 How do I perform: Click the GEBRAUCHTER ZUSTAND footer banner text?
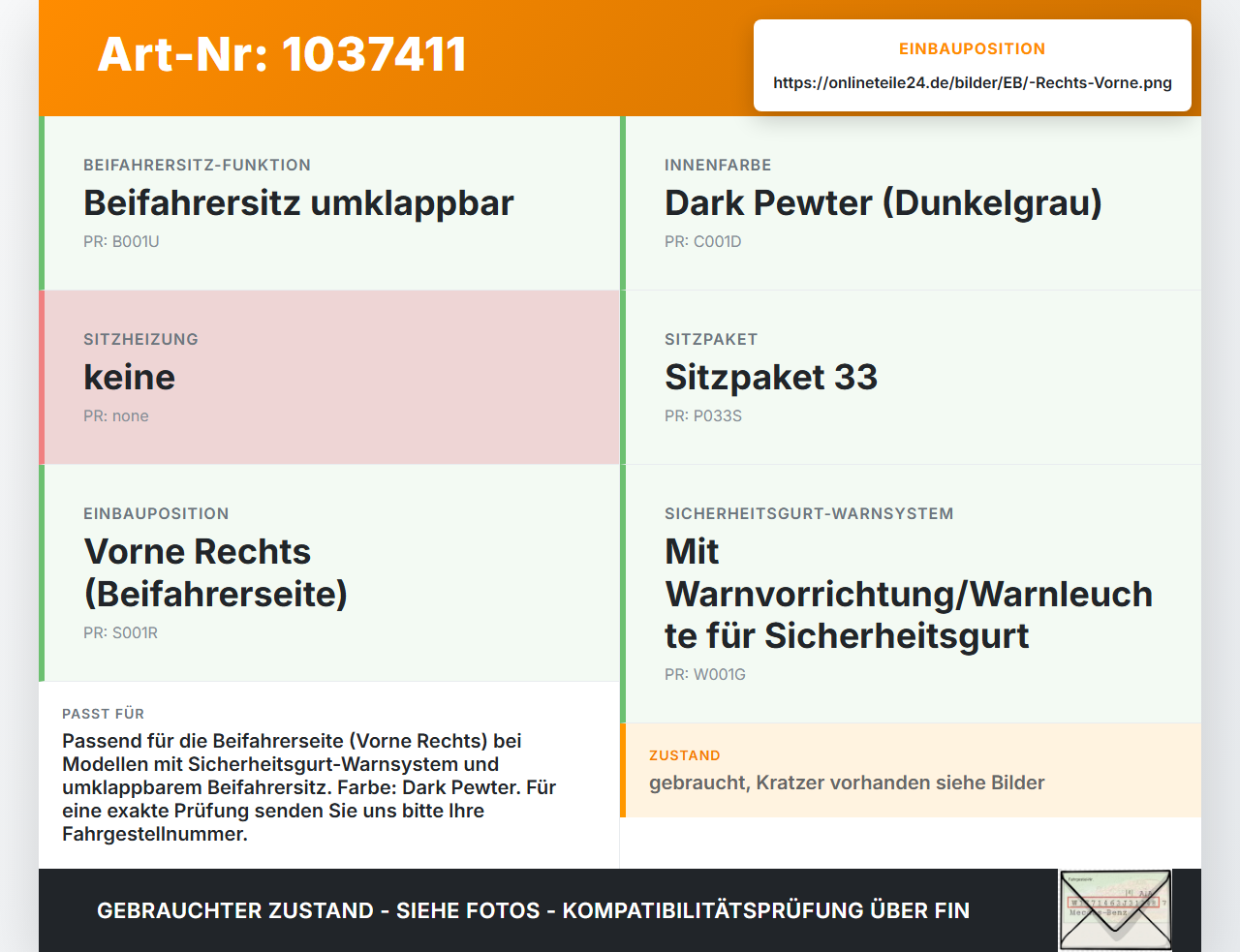pyautogui.click(x=533, y=910)
